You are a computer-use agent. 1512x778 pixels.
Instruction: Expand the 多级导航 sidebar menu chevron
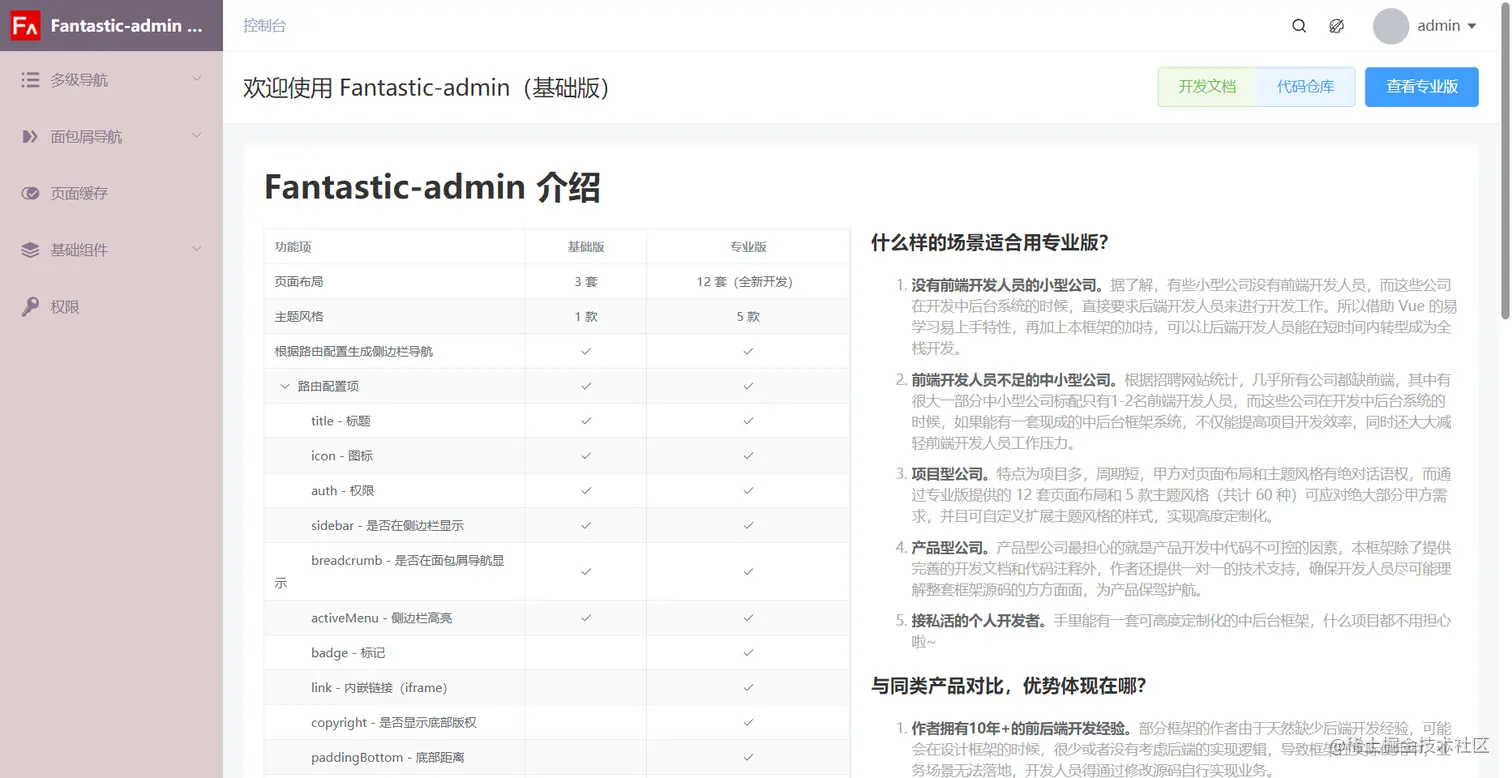(196, 79)
